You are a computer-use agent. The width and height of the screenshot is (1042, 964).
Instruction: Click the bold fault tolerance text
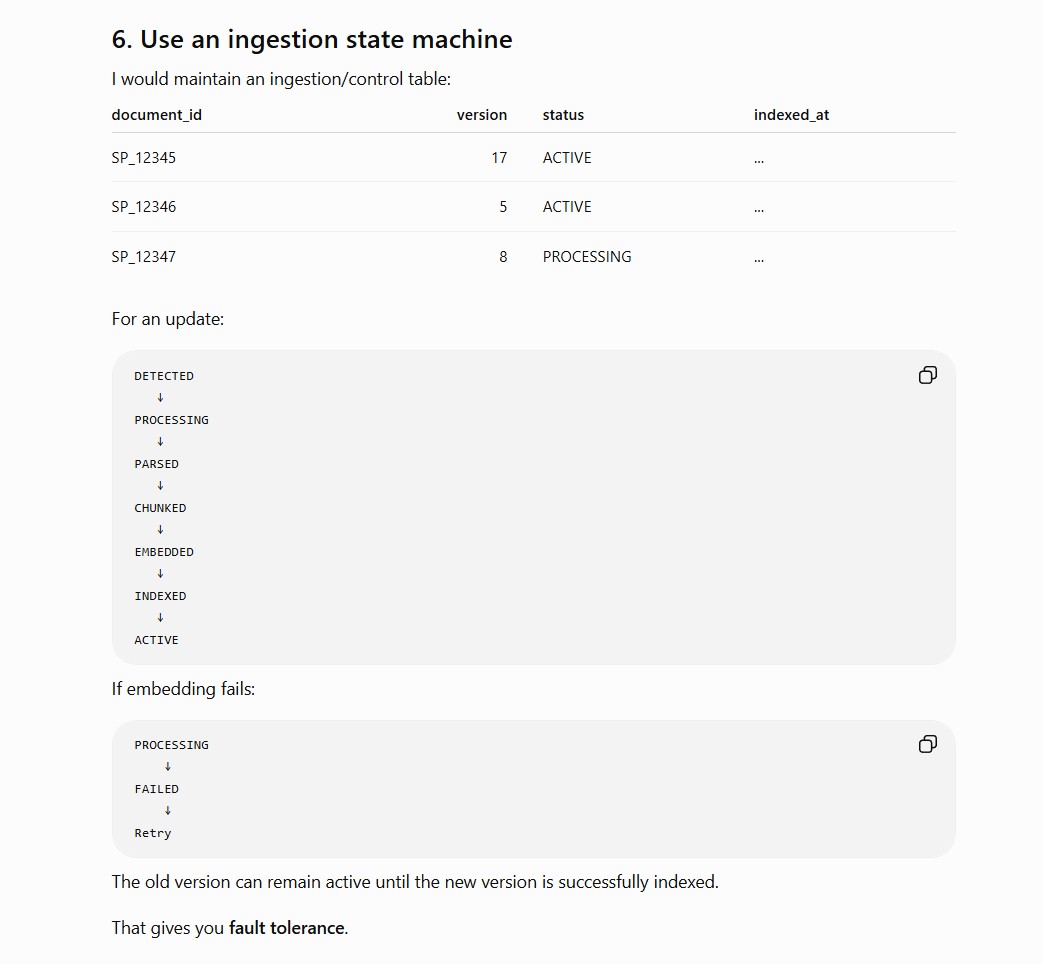click(286, 927)
